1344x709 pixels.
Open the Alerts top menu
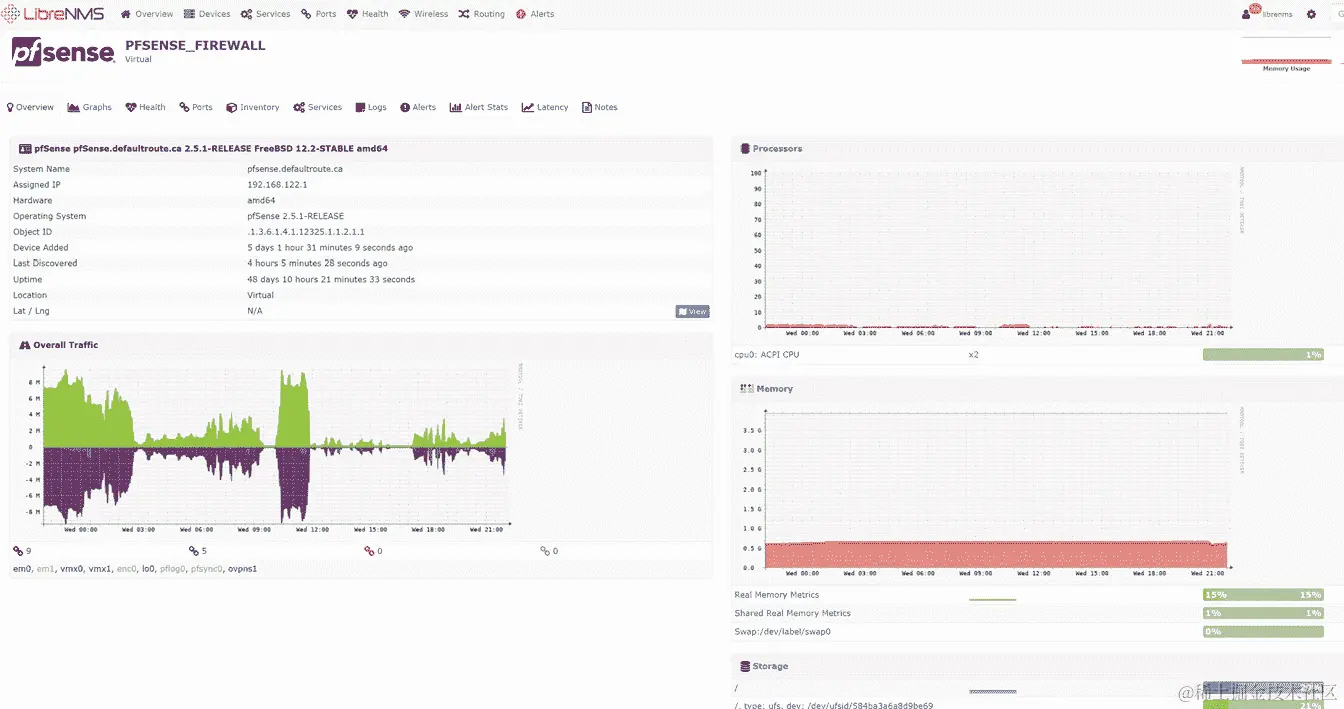535,14
